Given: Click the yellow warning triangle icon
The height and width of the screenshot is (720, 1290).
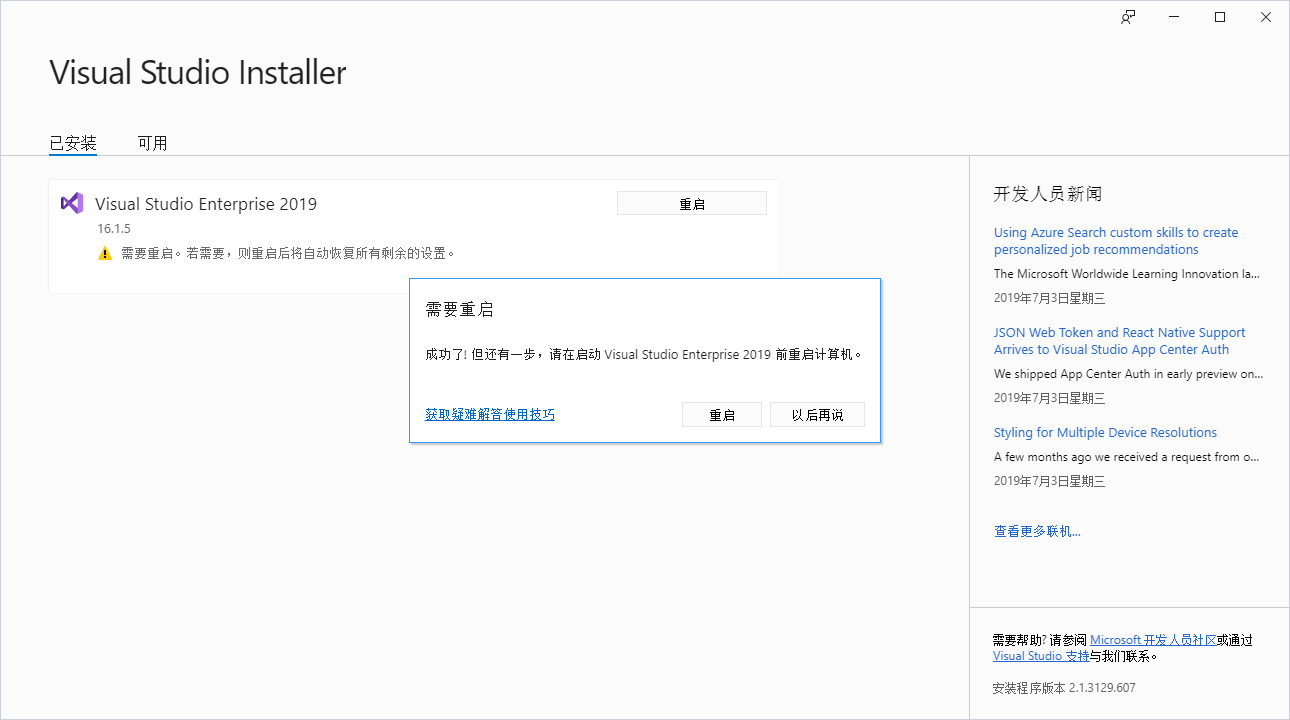Looking at the screenshot, I should point(105,254).
